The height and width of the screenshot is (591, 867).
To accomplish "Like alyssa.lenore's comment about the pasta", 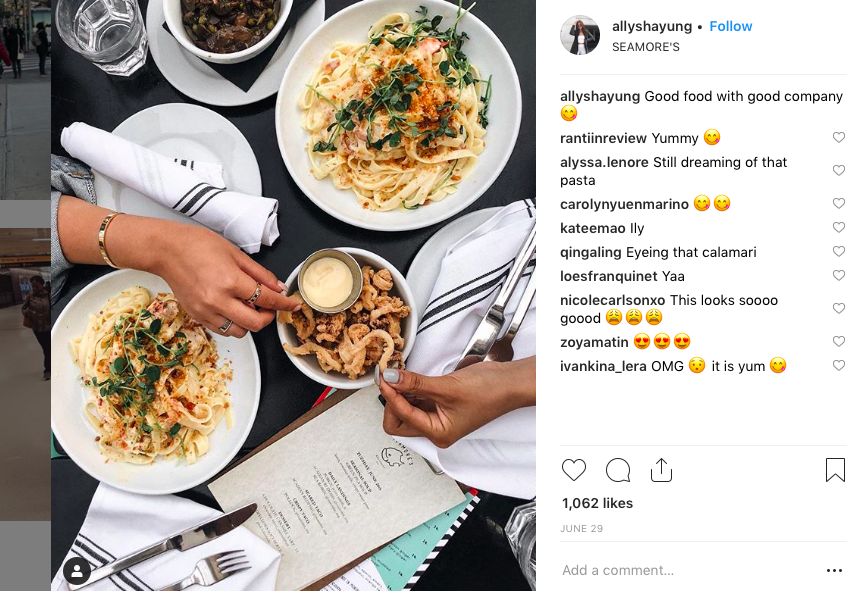I will point(839,170).
